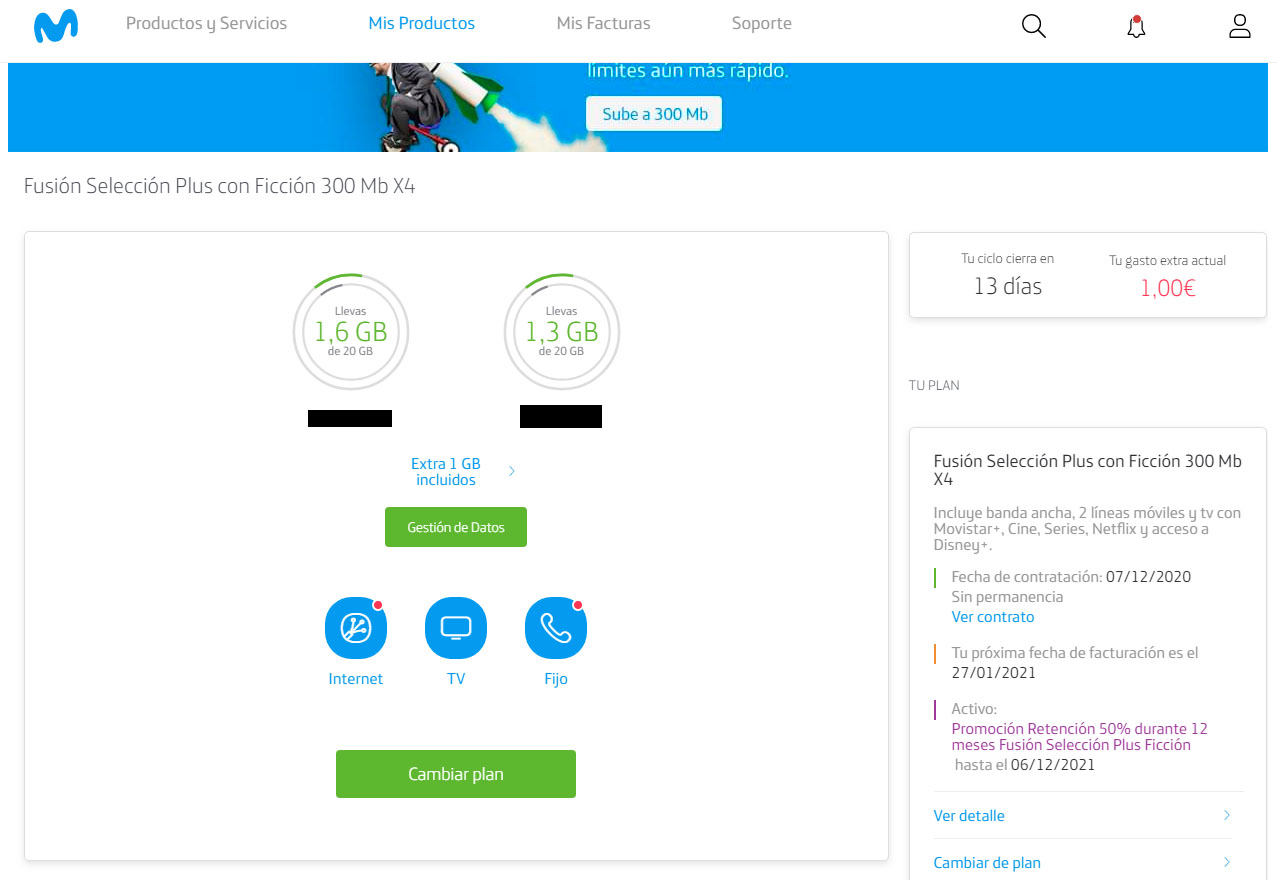Click the 27/01/2021 billing date

pos(993,673)
